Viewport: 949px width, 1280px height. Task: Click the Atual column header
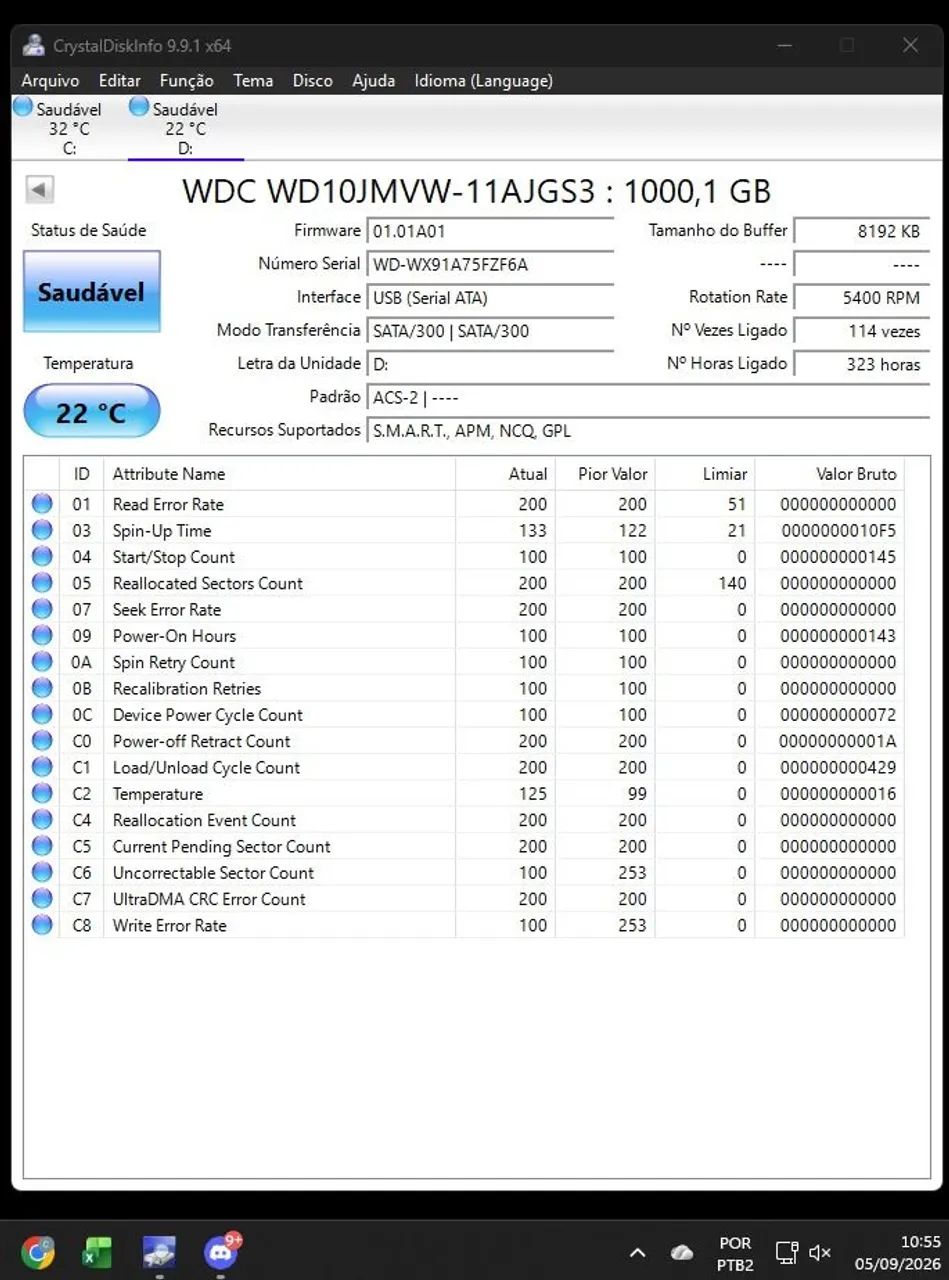(x=505, y=474)
